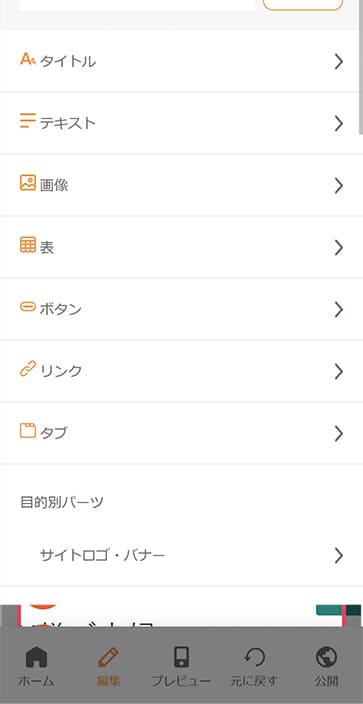Open the ボタン menu entry label
The width and height of the screenshot is (363, 704).
tap(61, 309)
